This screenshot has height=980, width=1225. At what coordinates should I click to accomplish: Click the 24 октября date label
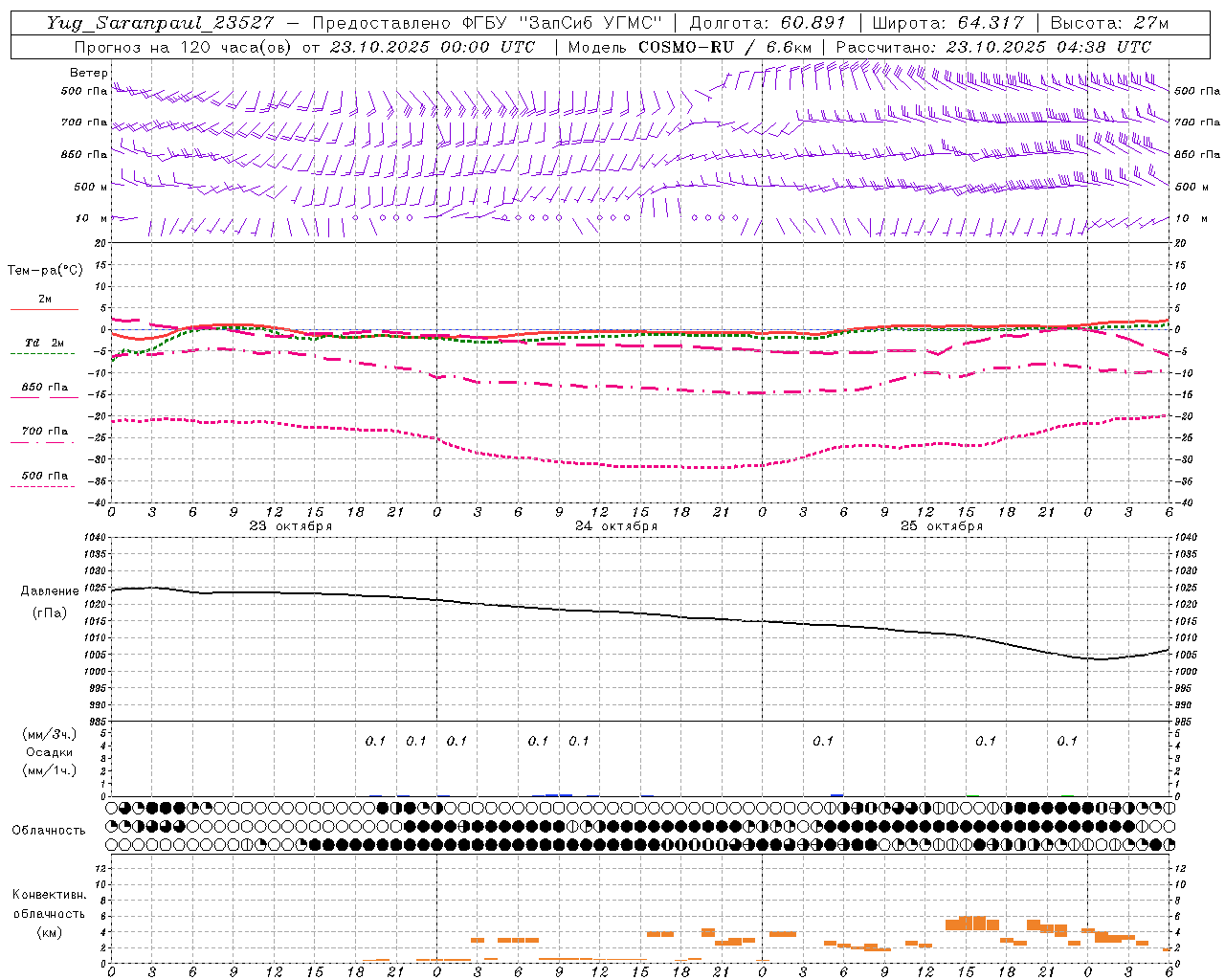click(x=616, y=526)
